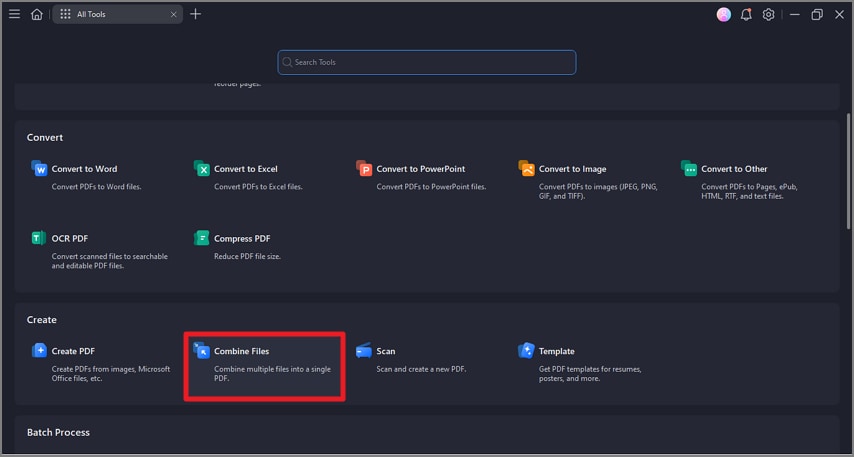
Task: Click the Convert to Image icon
Action: tap(526, 169)
